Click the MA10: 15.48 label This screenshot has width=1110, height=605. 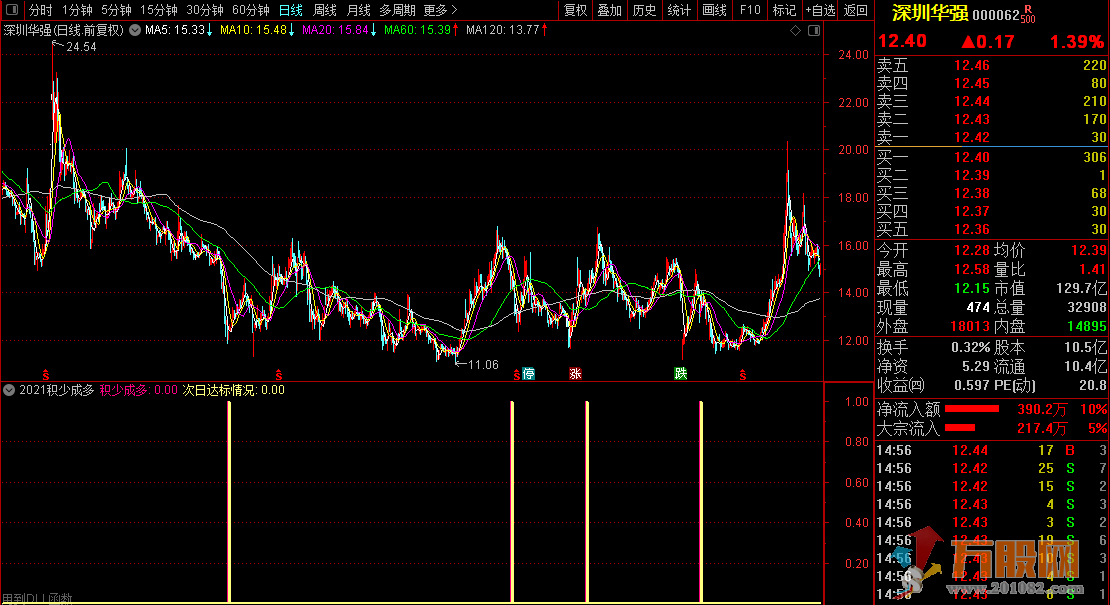tap(253, 30)
